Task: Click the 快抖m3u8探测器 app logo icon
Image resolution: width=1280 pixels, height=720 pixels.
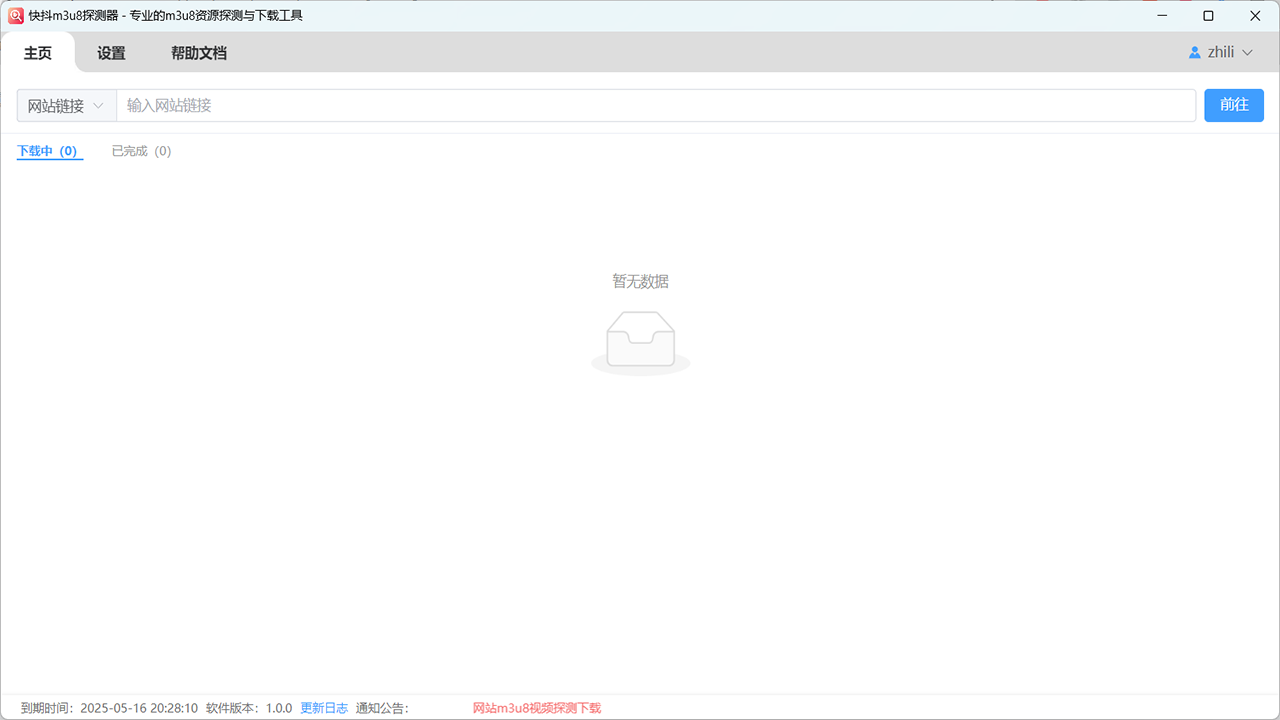Action: [x=16, y=16]
